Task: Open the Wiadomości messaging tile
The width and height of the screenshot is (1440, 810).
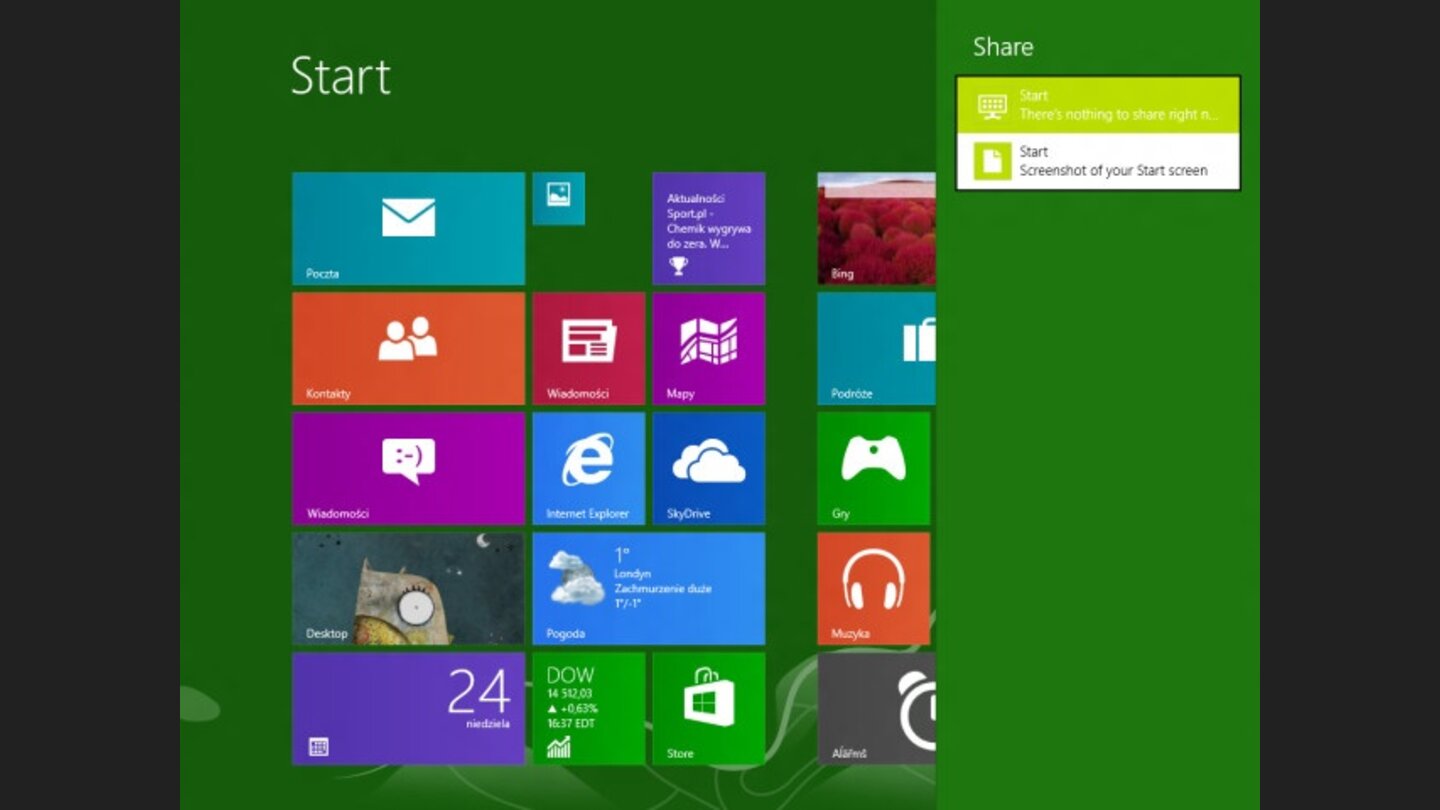Action: (x=408, y=468)
